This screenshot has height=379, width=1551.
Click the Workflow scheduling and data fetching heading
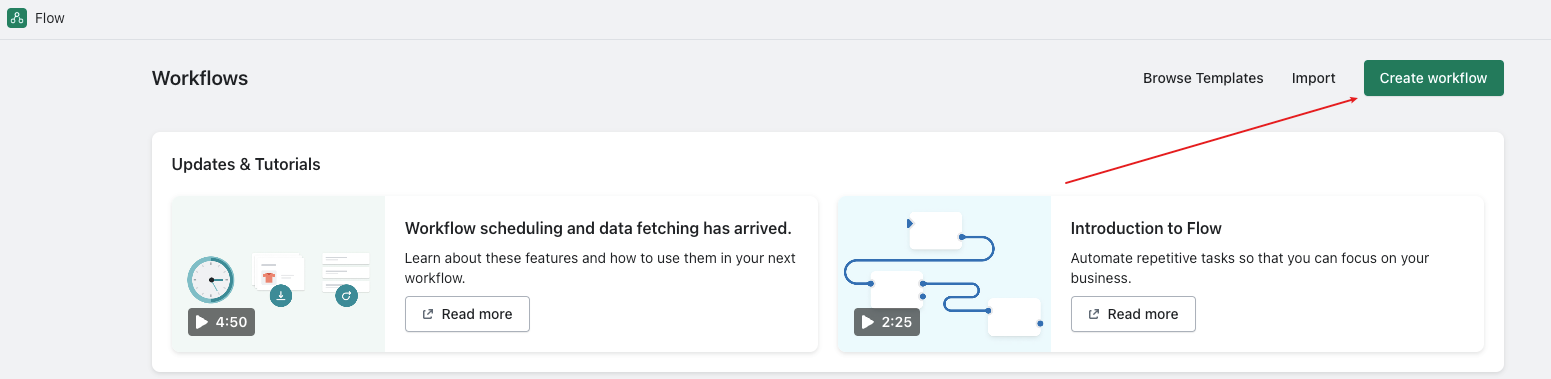click(598, 228)
